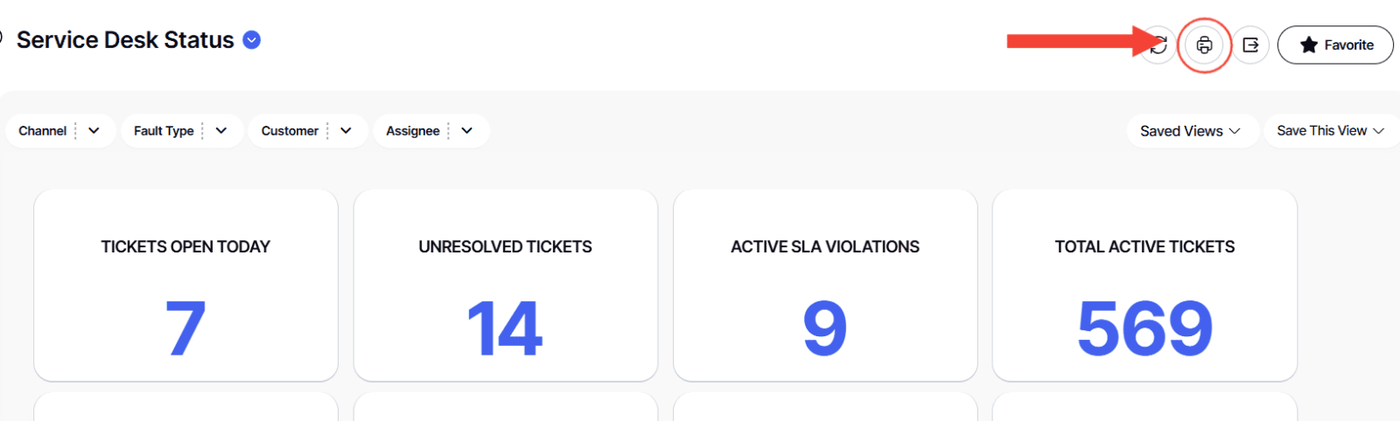Open the Assignee filter dropdown

(467, 131)
